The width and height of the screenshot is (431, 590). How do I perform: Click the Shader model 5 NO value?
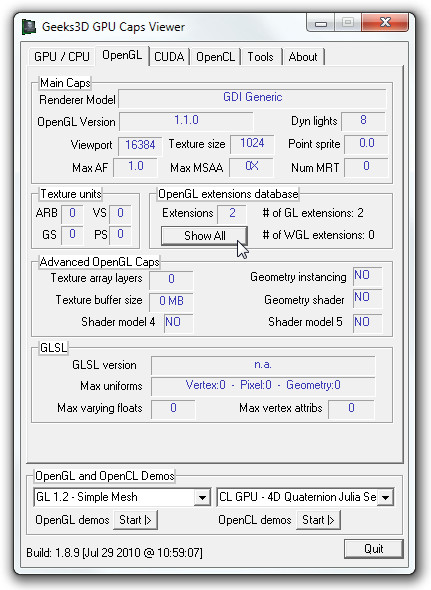coord(368,323)
